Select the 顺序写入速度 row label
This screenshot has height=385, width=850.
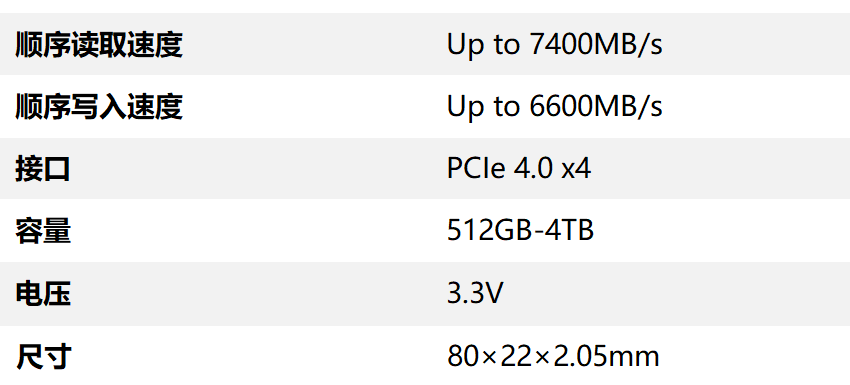pos(99,107)
